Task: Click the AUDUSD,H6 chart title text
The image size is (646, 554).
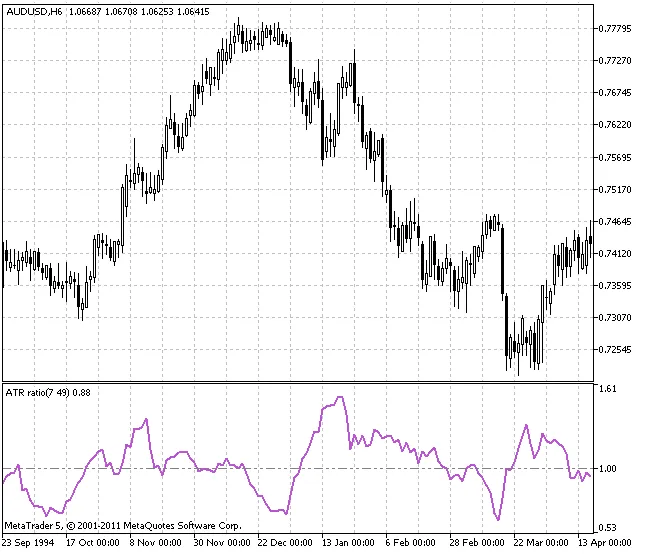Action: coord(34,12)
